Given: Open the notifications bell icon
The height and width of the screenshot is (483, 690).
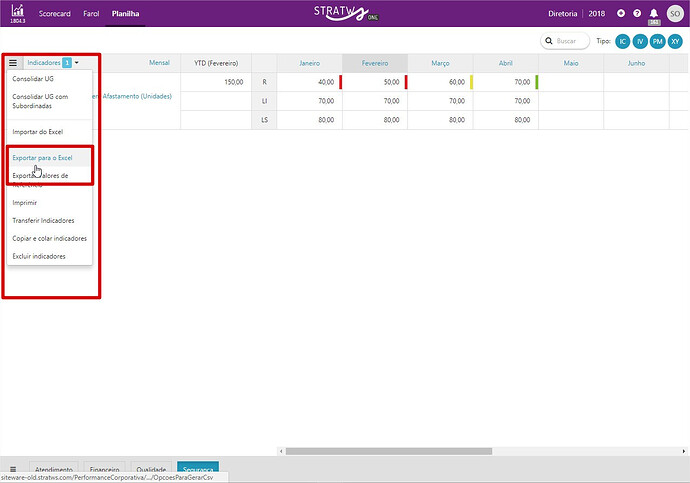Looking at the screenshot, I should point(654,14).
